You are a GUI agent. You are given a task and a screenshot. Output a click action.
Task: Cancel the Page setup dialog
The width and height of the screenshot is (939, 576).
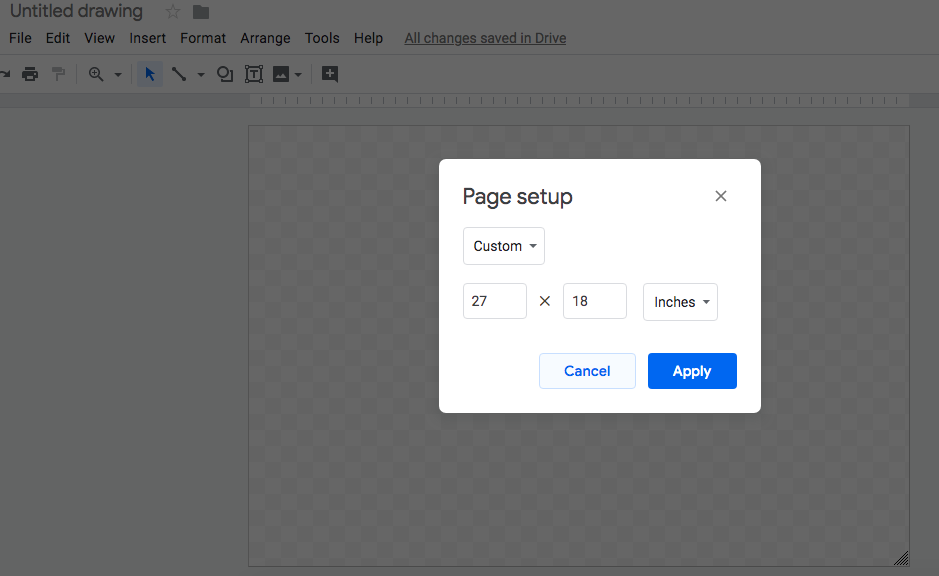click(x=587, y=371)
